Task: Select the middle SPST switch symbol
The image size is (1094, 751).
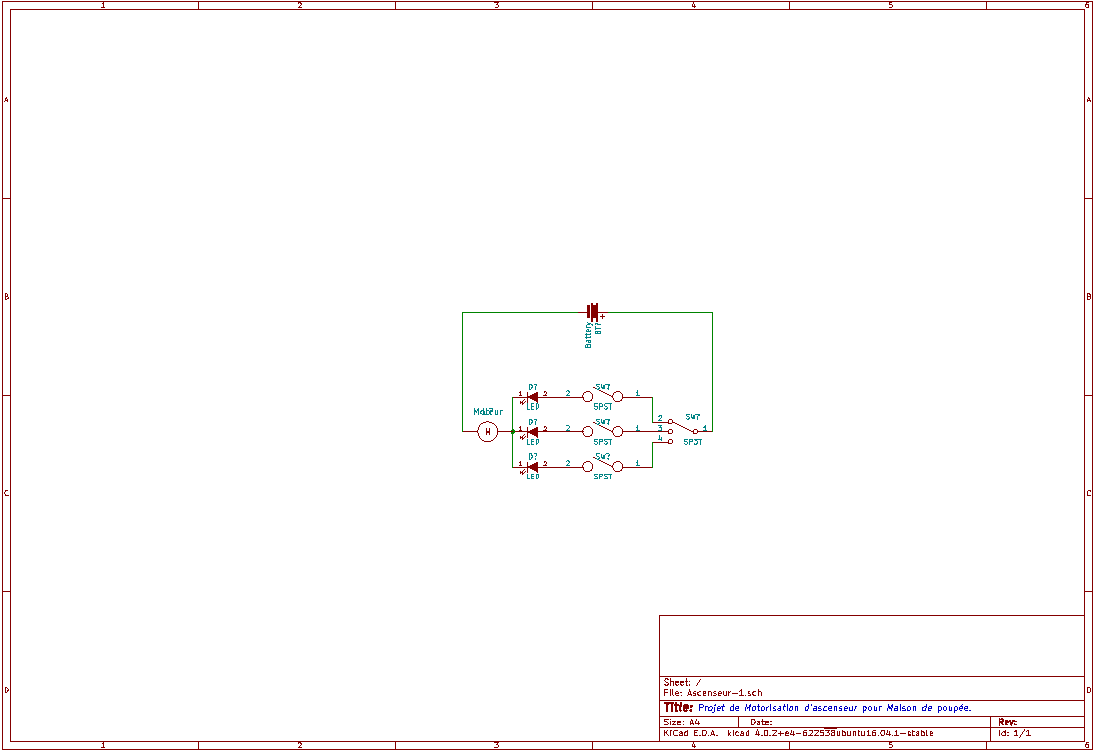Action: pos(603,431)
